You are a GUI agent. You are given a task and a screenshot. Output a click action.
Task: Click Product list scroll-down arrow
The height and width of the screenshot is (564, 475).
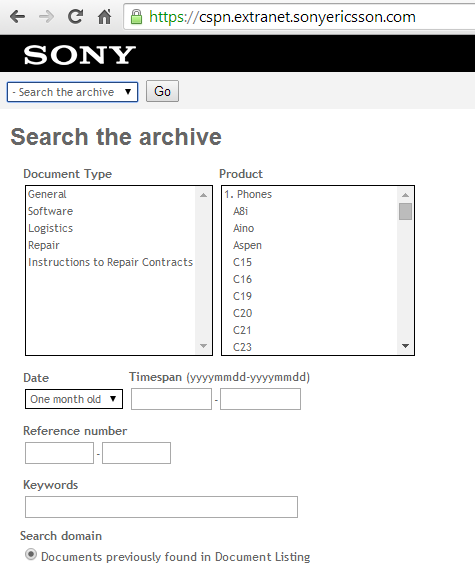405,346
